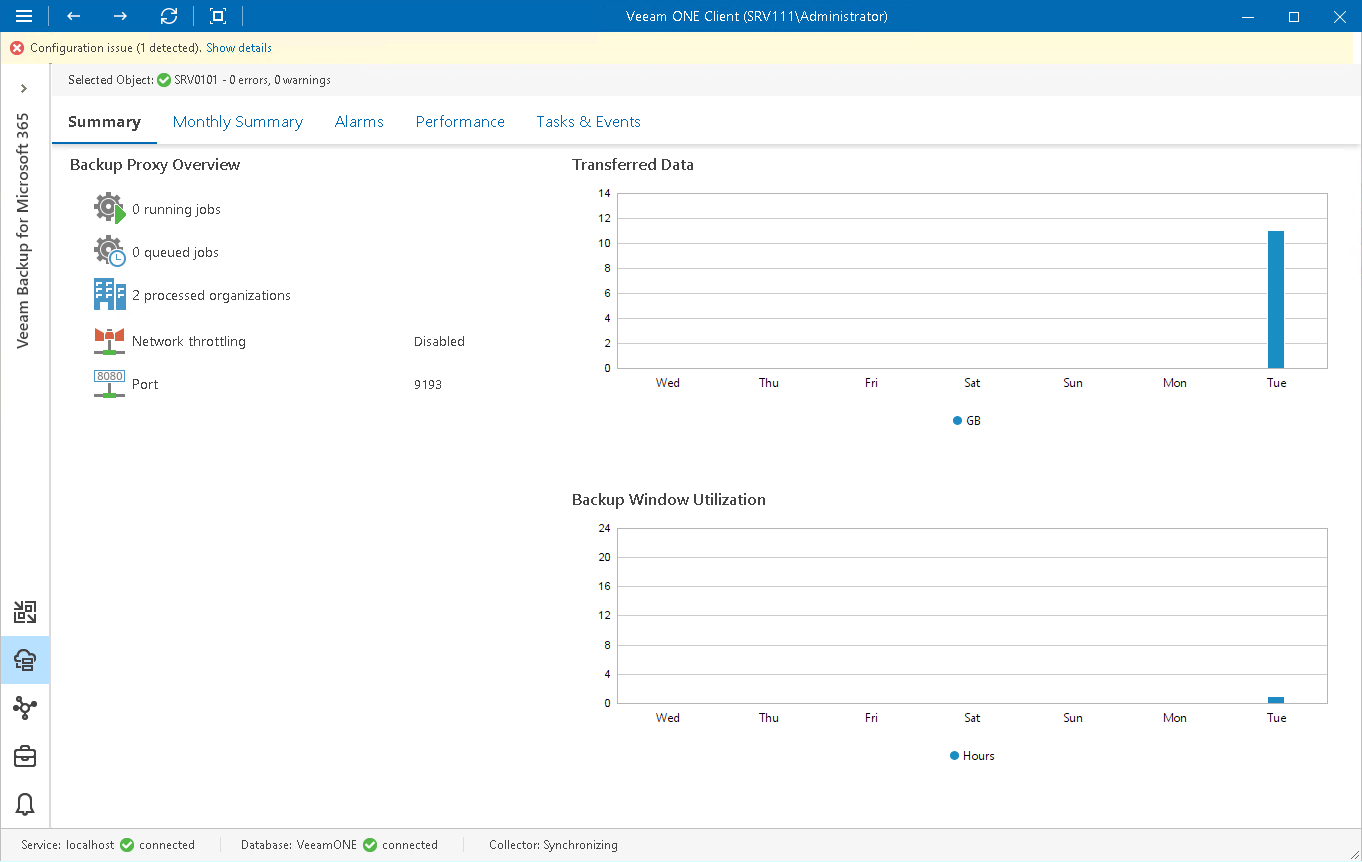Open the briefcase sidebar icon
This screenshot has height=862, width=1362.
coord(25,756)
